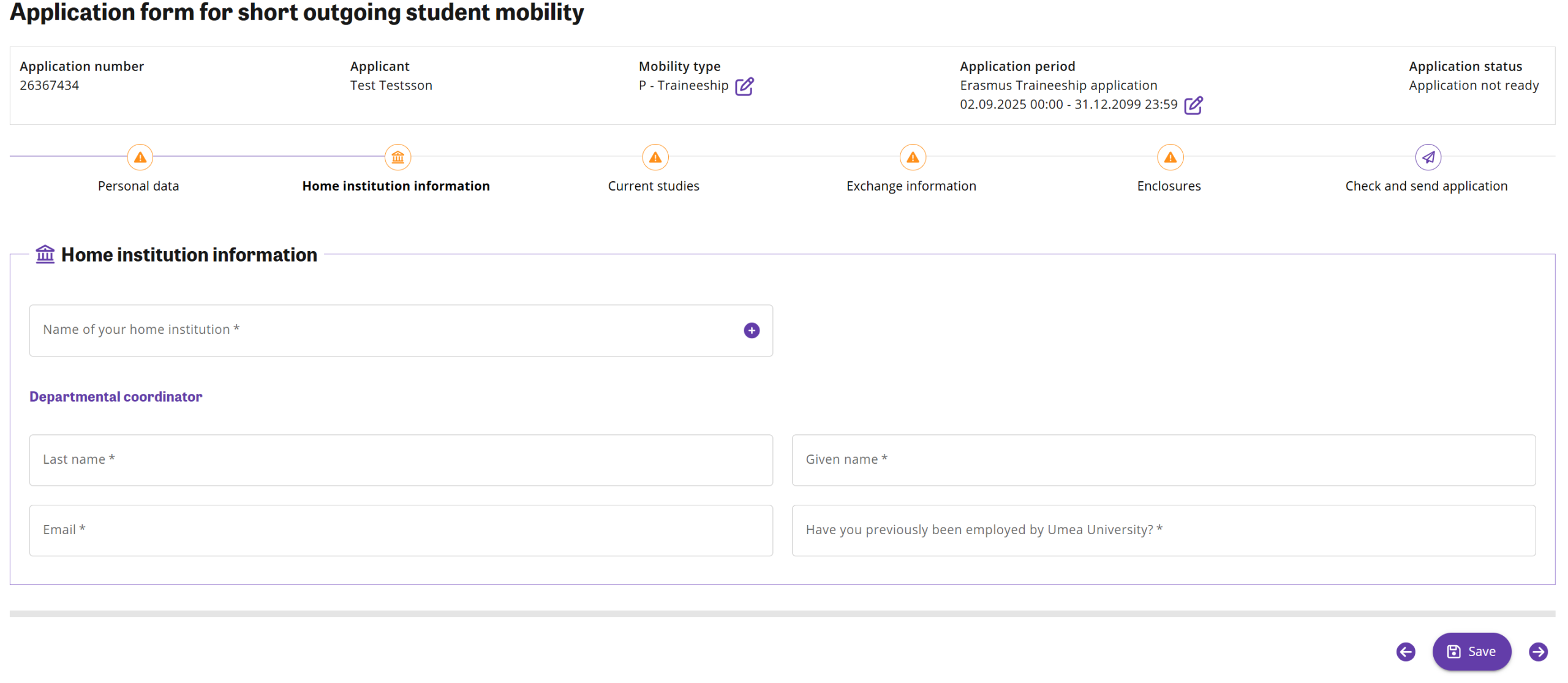Open the previously employed by Umea University dropdown
Viewport: 1568px width, 683px height.
[1163, 530]
